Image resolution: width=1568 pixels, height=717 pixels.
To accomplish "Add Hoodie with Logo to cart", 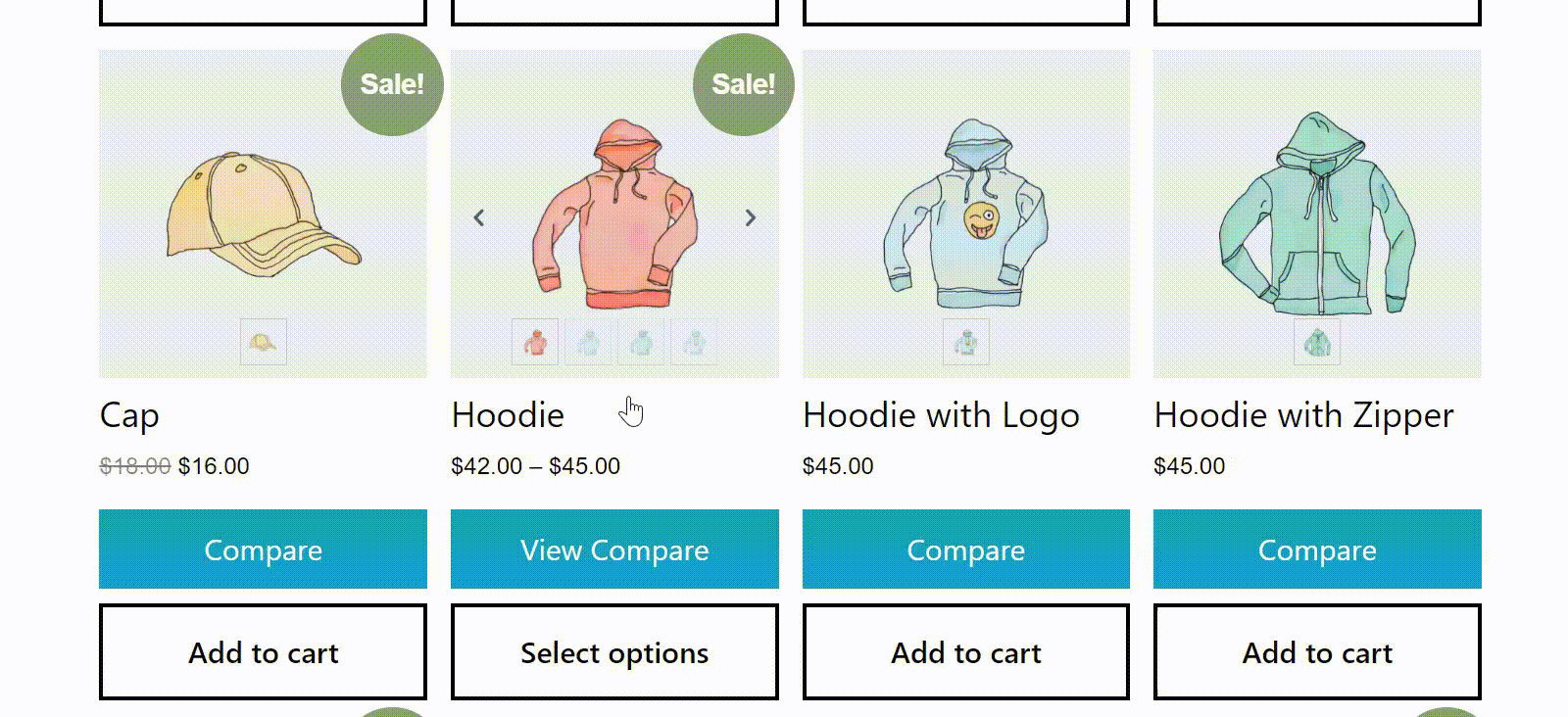I will click(x=966, y=652).
